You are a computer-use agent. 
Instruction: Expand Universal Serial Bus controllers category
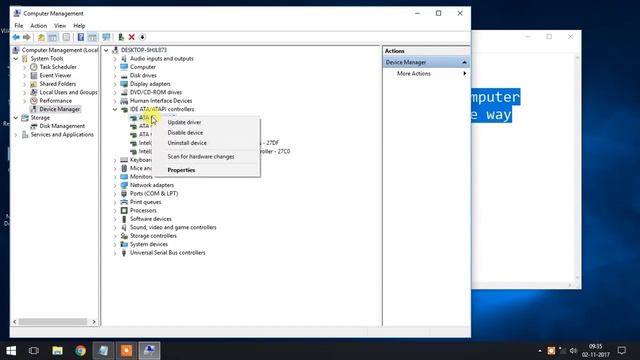pos(115,253)
